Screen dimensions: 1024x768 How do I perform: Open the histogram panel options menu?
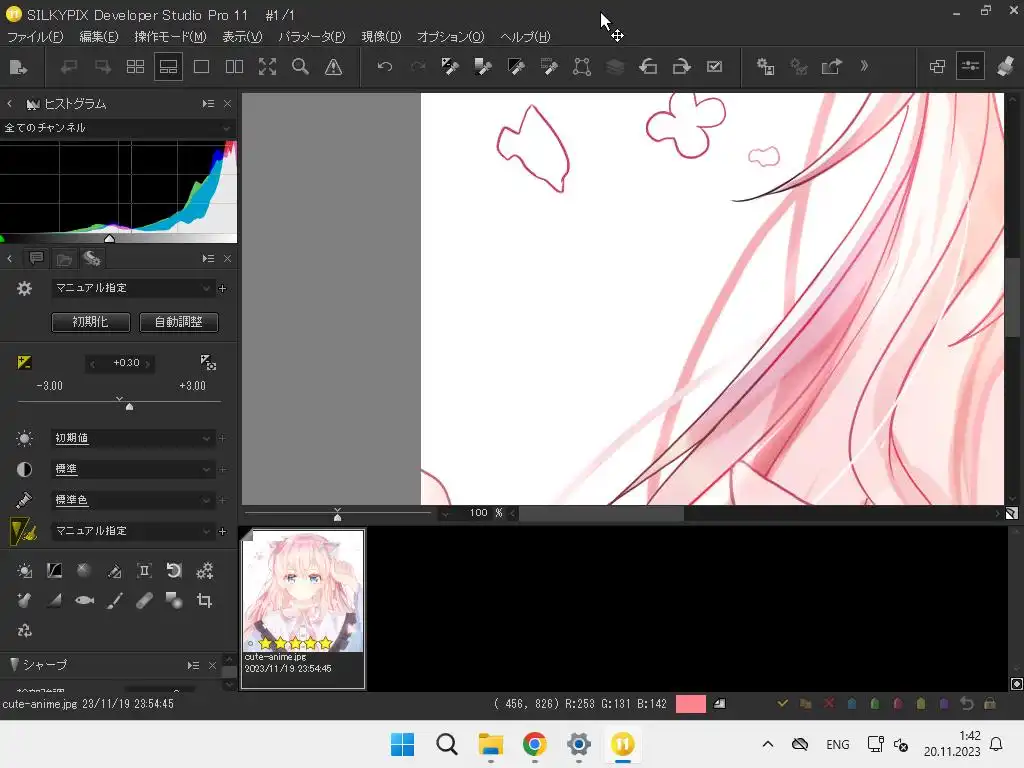click(x=208, y=104)
